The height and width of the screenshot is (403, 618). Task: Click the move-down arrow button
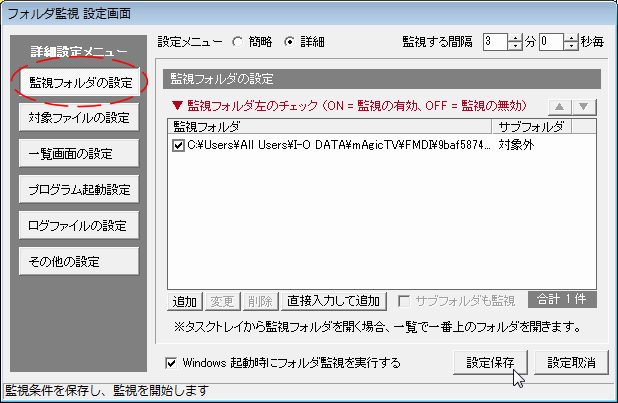(x=585, y=107)
